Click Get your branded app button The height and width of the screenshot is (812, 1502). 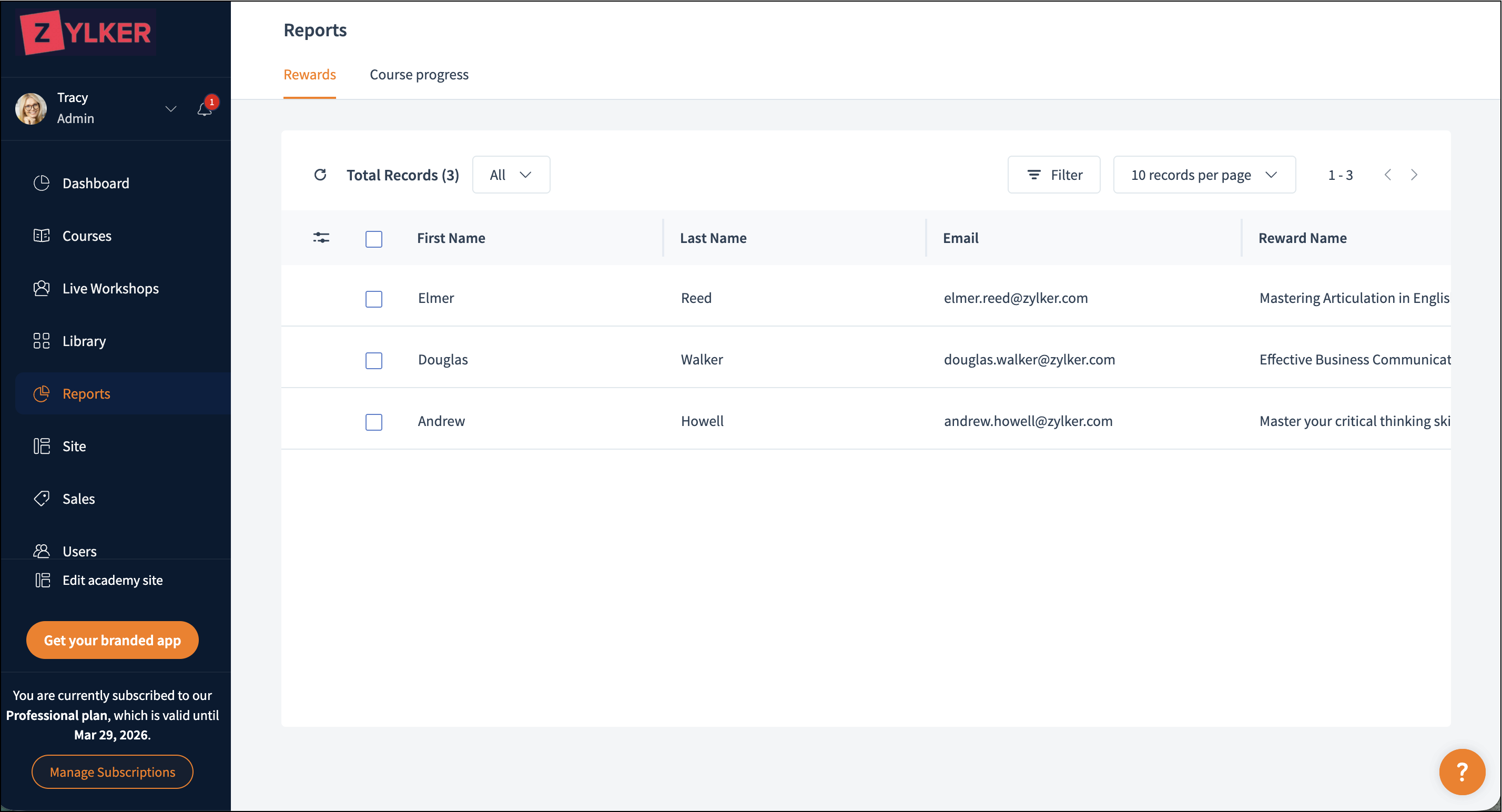click(x=113, y=640)
